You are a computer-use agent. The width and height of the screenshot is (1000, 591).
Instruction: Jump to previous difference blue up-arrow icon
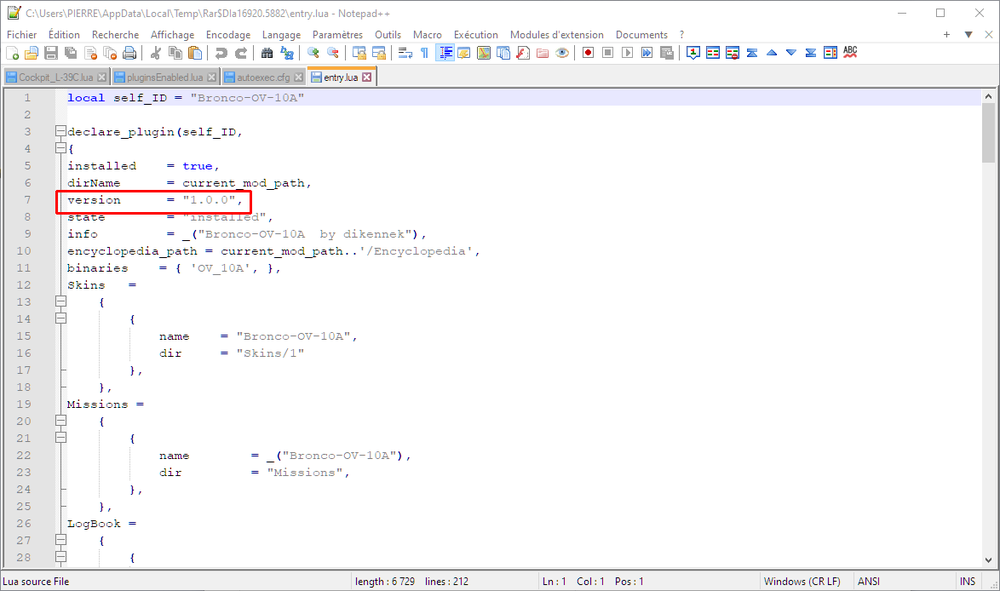(x=772, y=53)
